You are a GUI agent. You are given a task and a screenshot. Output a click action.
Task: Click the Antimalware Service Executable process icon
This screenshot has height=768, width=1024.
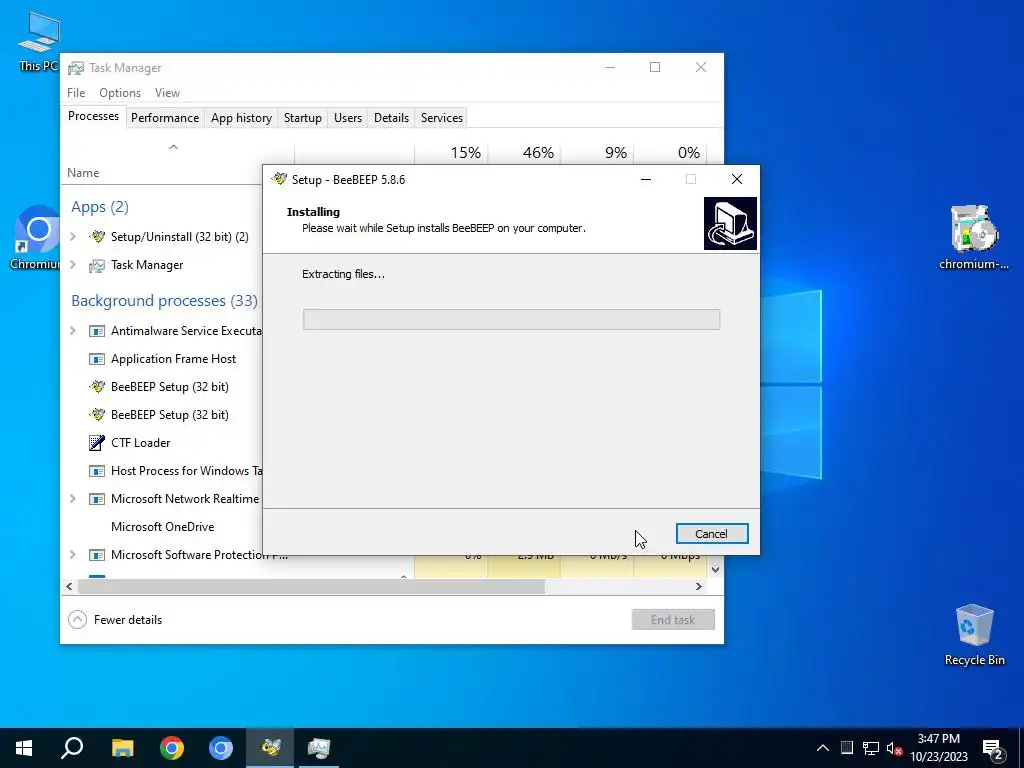(97, 331)
